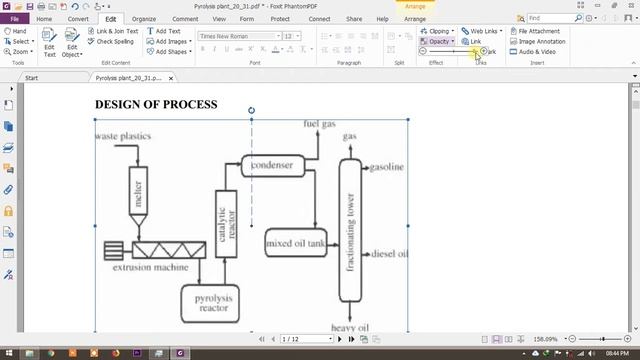
Task: Click Link & Join Text
Action: 113,31
